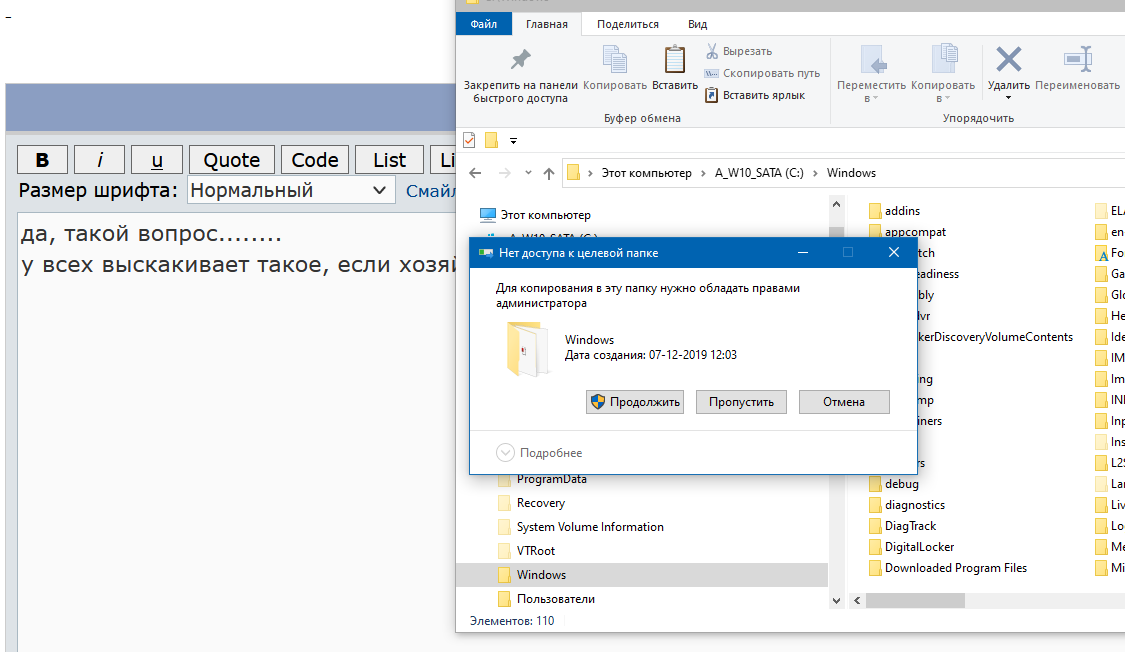Click the Code button in the editor
This screenshot has height=652, width=1125.
click(x=315, y=159)
